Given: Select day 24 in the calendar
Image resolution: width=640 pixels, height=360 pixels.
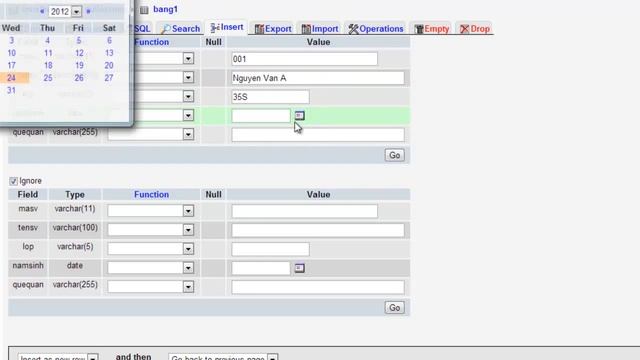Looking at the screenshot, I should pos(11,78).
